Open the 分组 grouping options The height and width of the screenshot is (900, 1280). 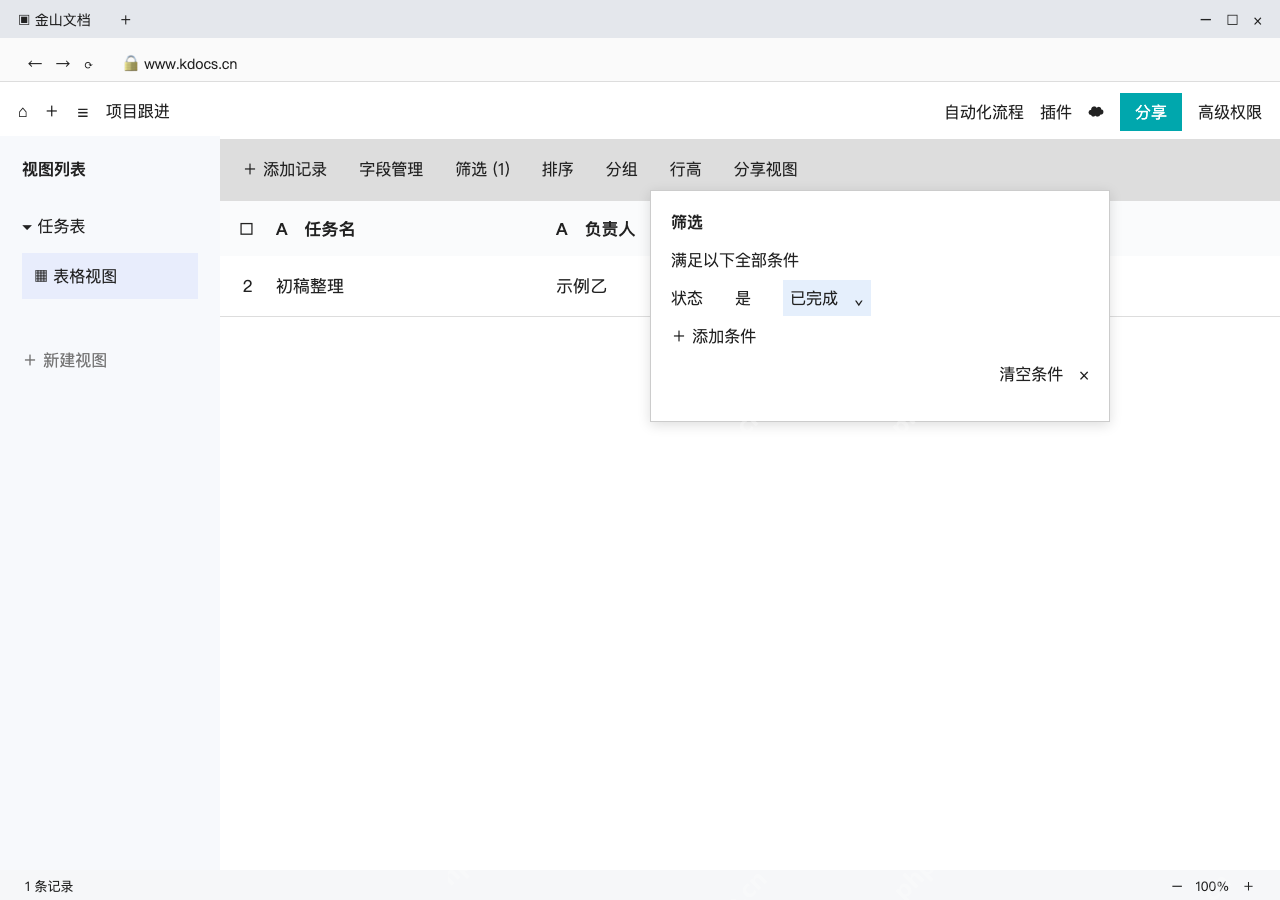[622, 170]
